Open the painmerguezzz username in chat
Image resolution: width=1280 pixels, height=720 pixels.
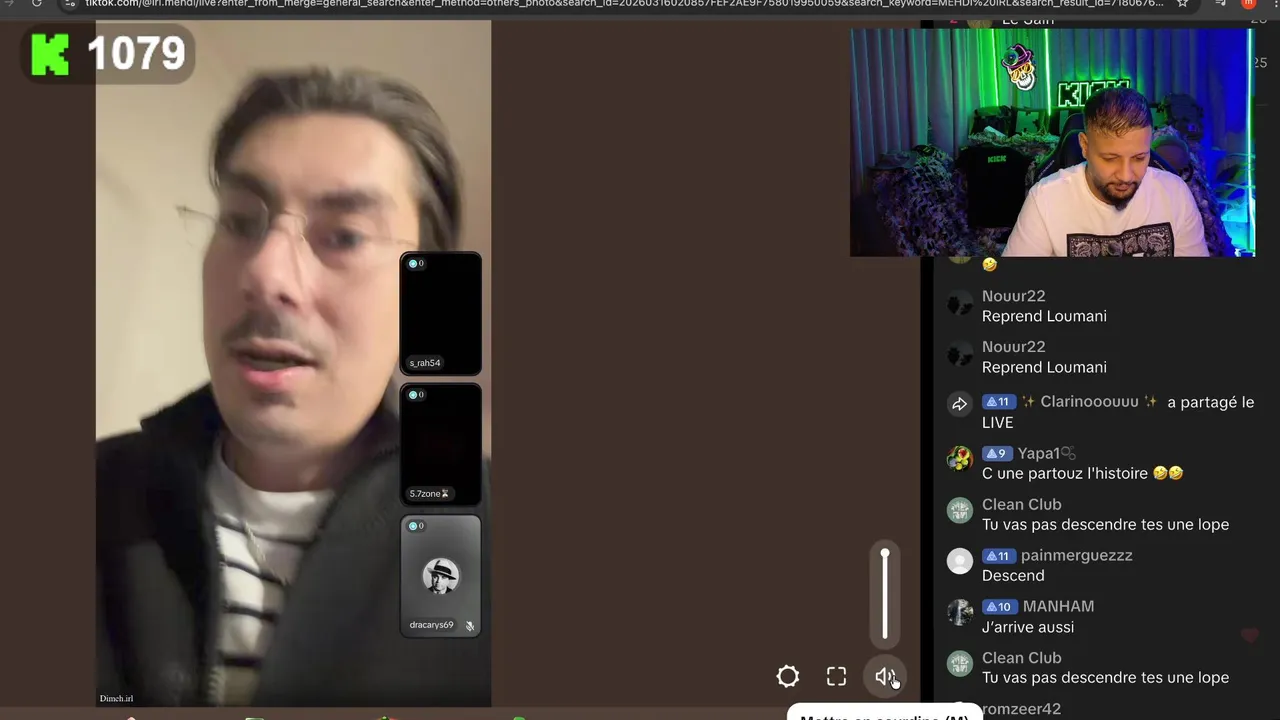point(1076,555)
